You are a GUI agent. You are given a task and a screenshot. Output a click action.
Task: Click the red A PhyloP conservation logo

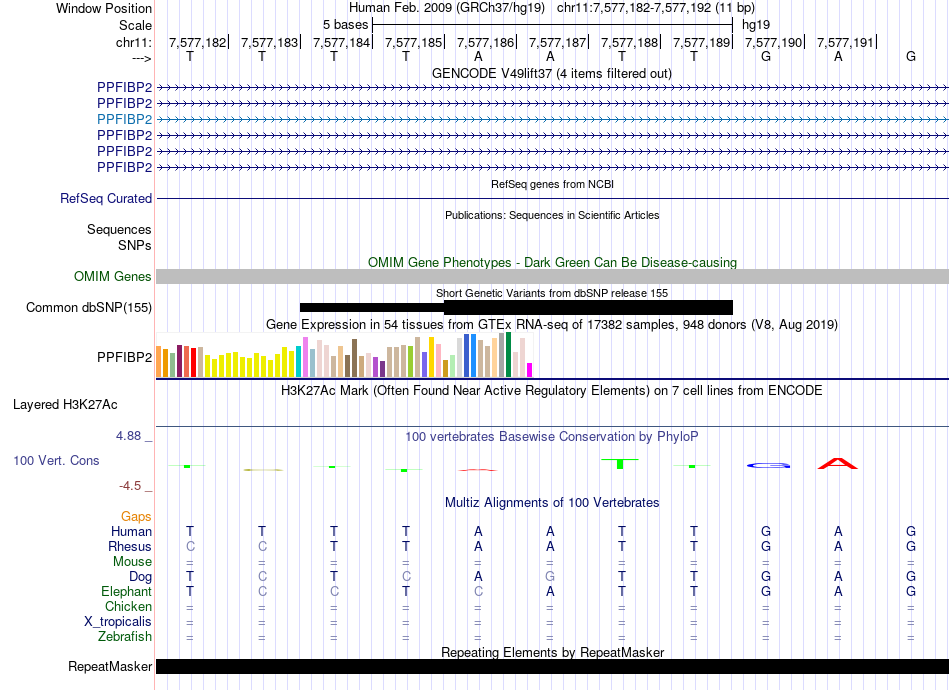click(x=838, y=464)
